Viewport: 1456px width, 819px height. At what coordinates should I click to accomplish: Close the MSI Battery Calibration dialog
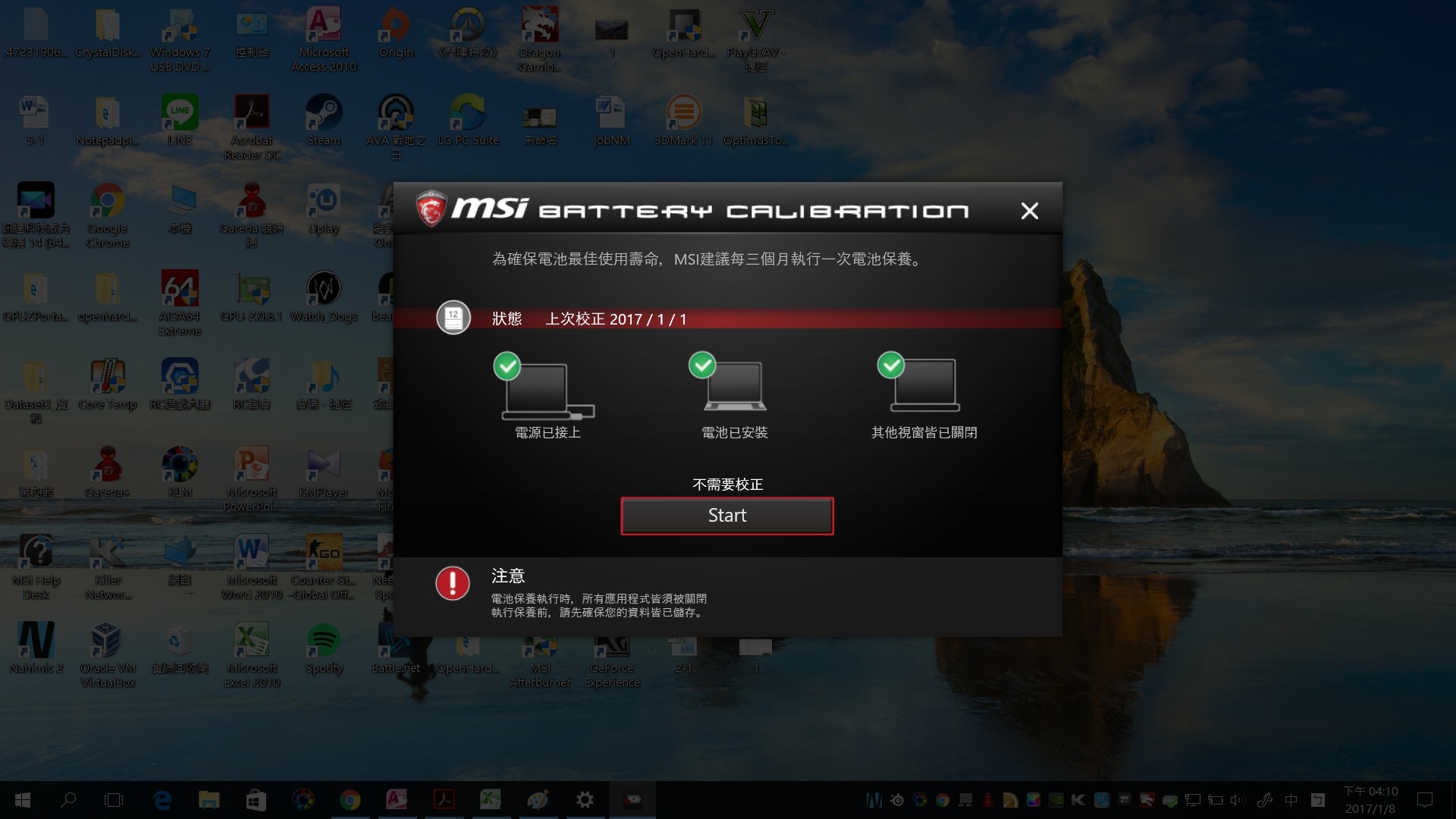coord(1029,211)
